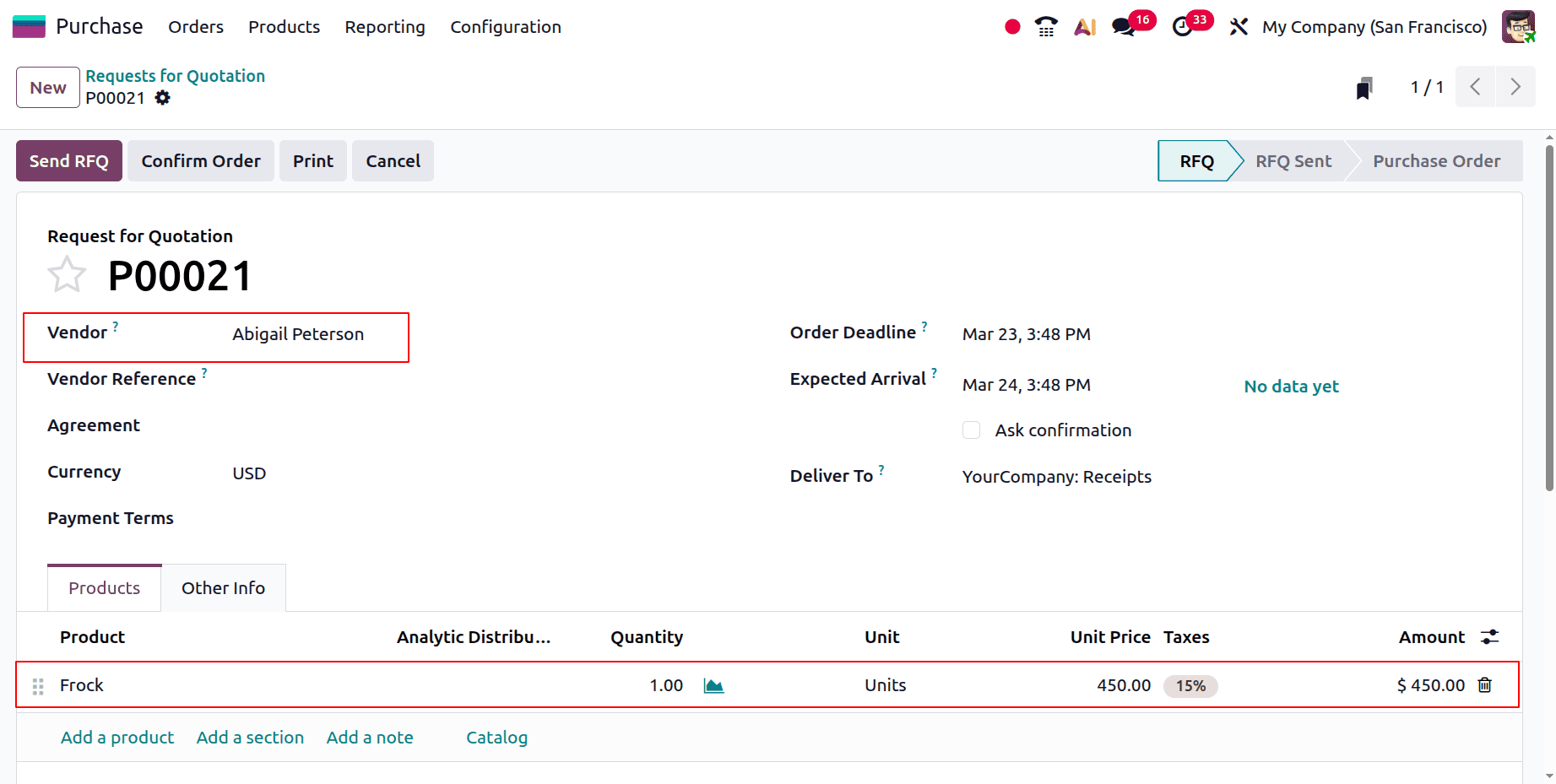This screenshot has height=784, width=1556.
Task: Click the Cancel button
Action: pos(393,161)
